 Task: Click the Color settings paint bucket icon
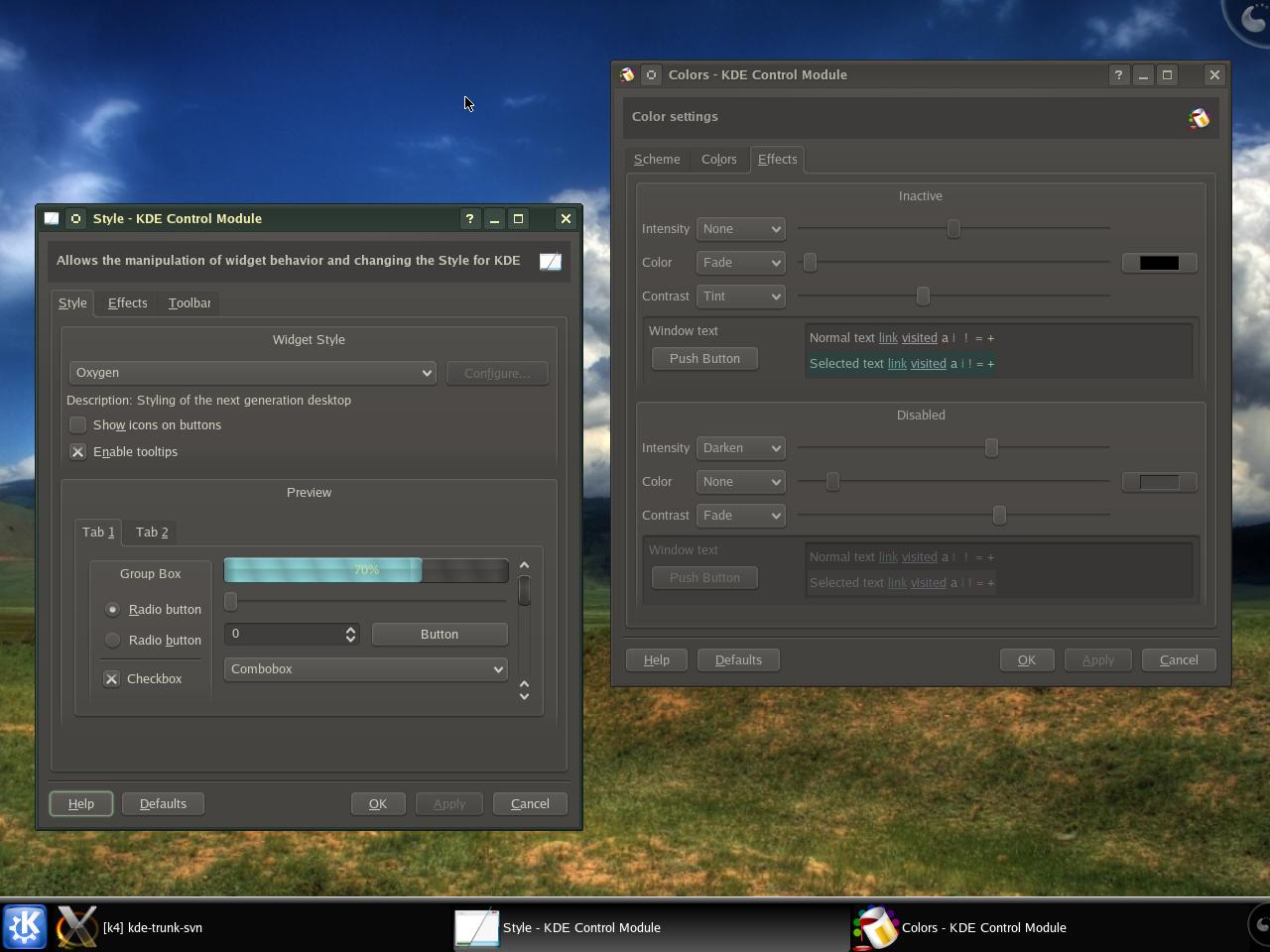tap(1199, 118)
